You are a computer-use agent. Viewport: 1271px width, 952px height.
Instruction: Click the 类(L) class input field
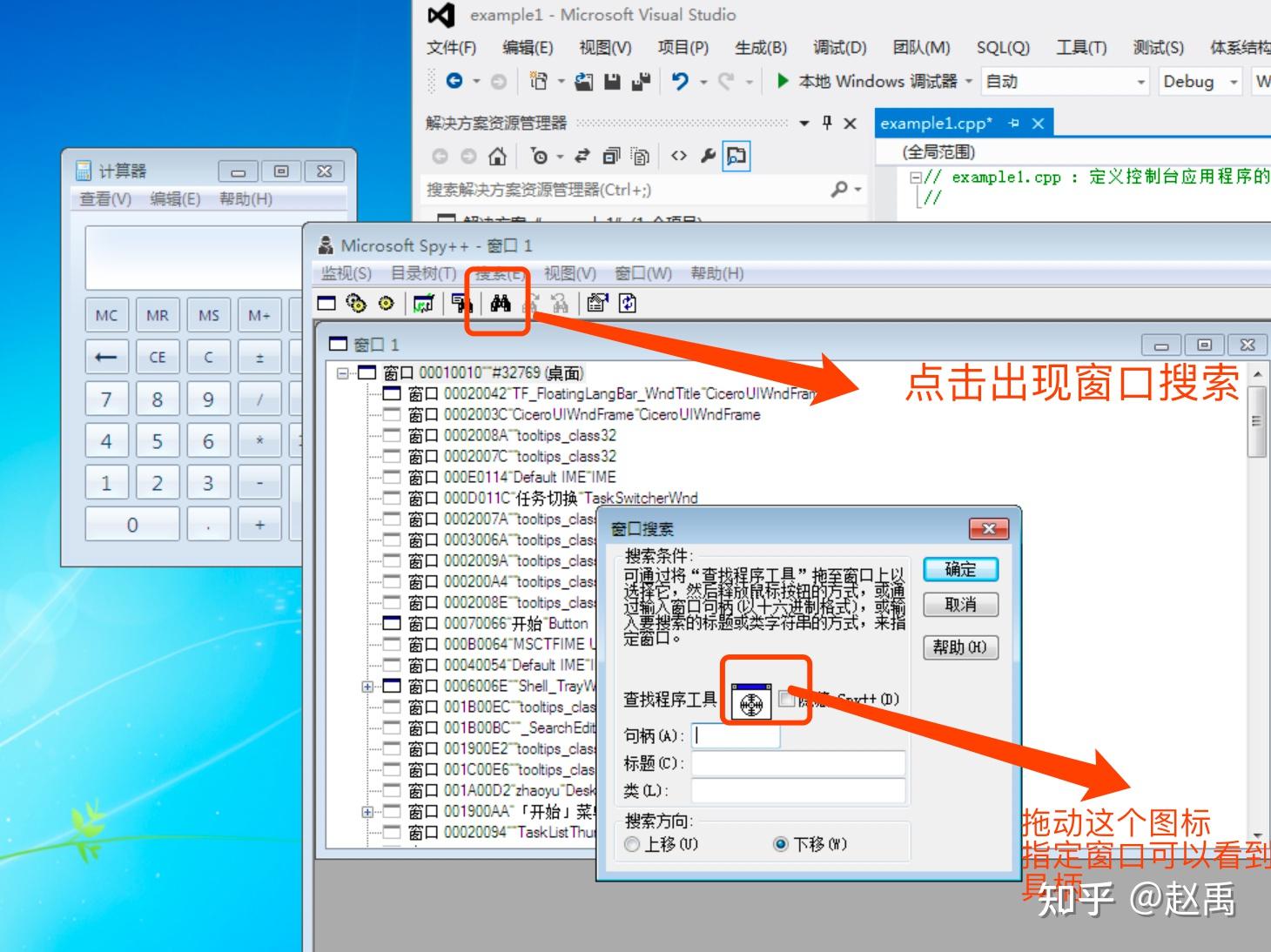click(x=798, y=790)
